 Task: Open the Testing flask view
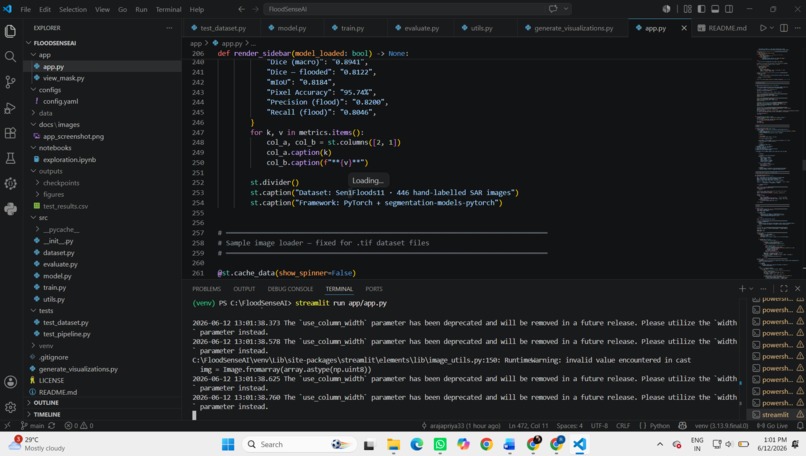[10, 158]
